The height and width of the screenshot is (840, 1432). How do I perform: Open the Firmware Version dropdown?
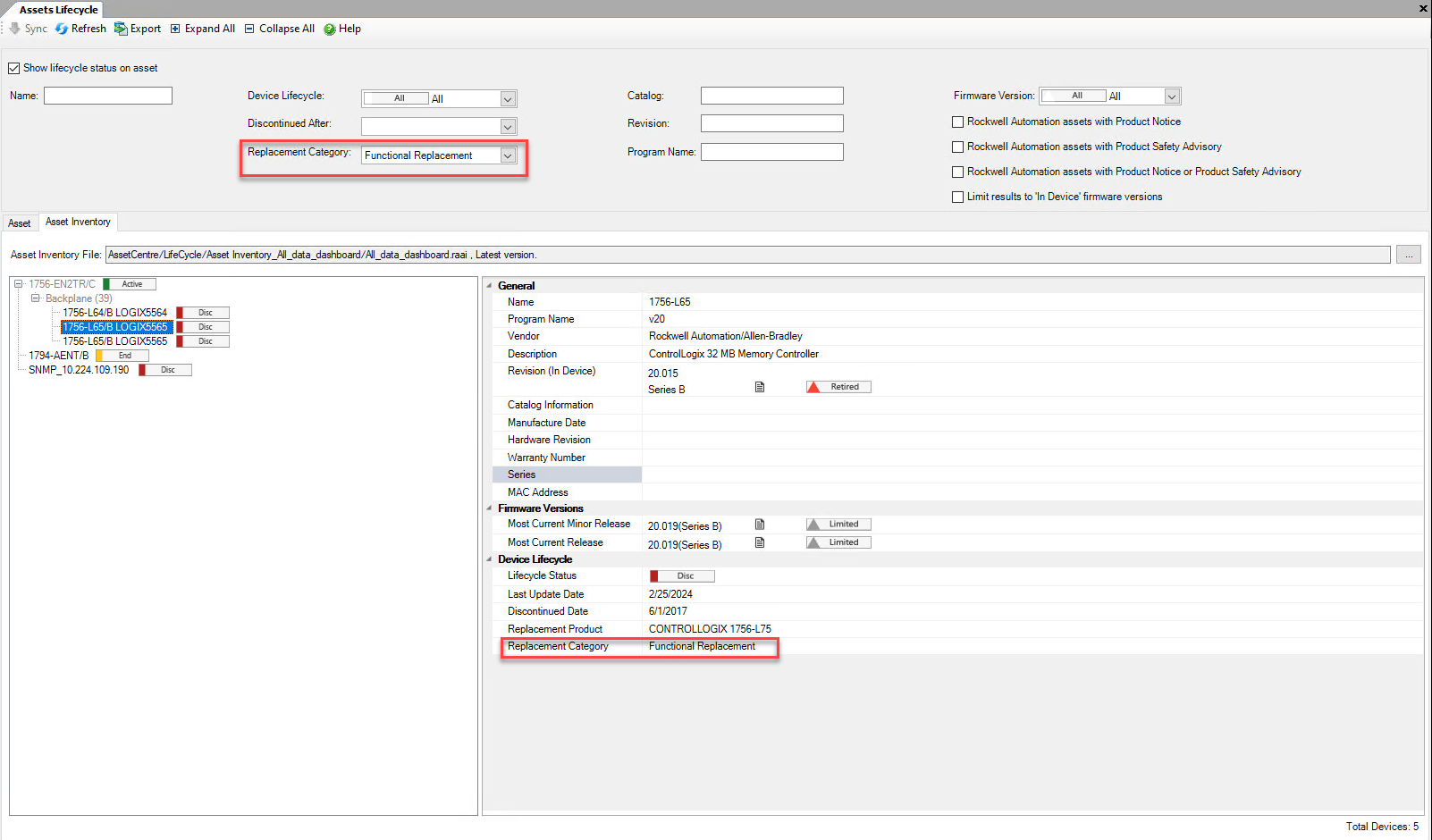point(1172,97)
